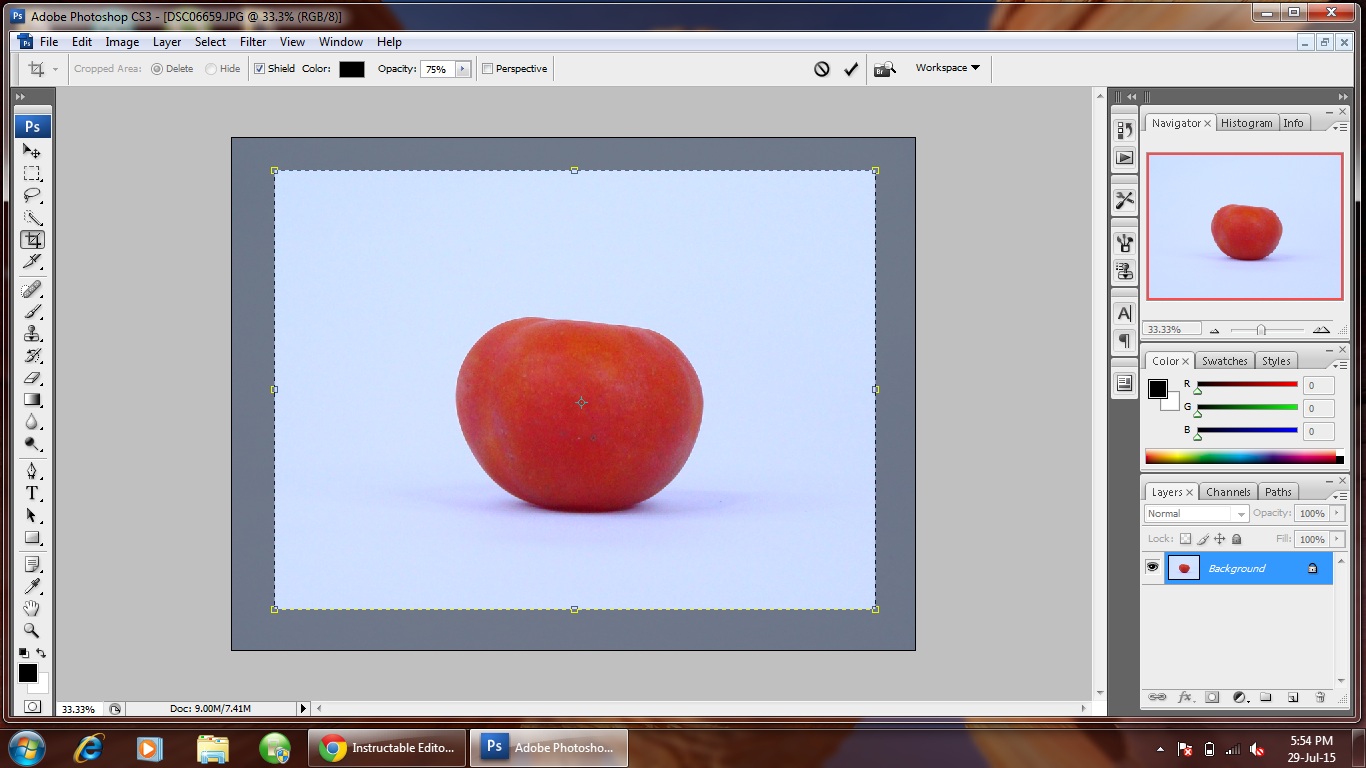Switch to the Histogram tab
The height and width of the screenshot is (768, 1366).
click(x=1246, y=123)
